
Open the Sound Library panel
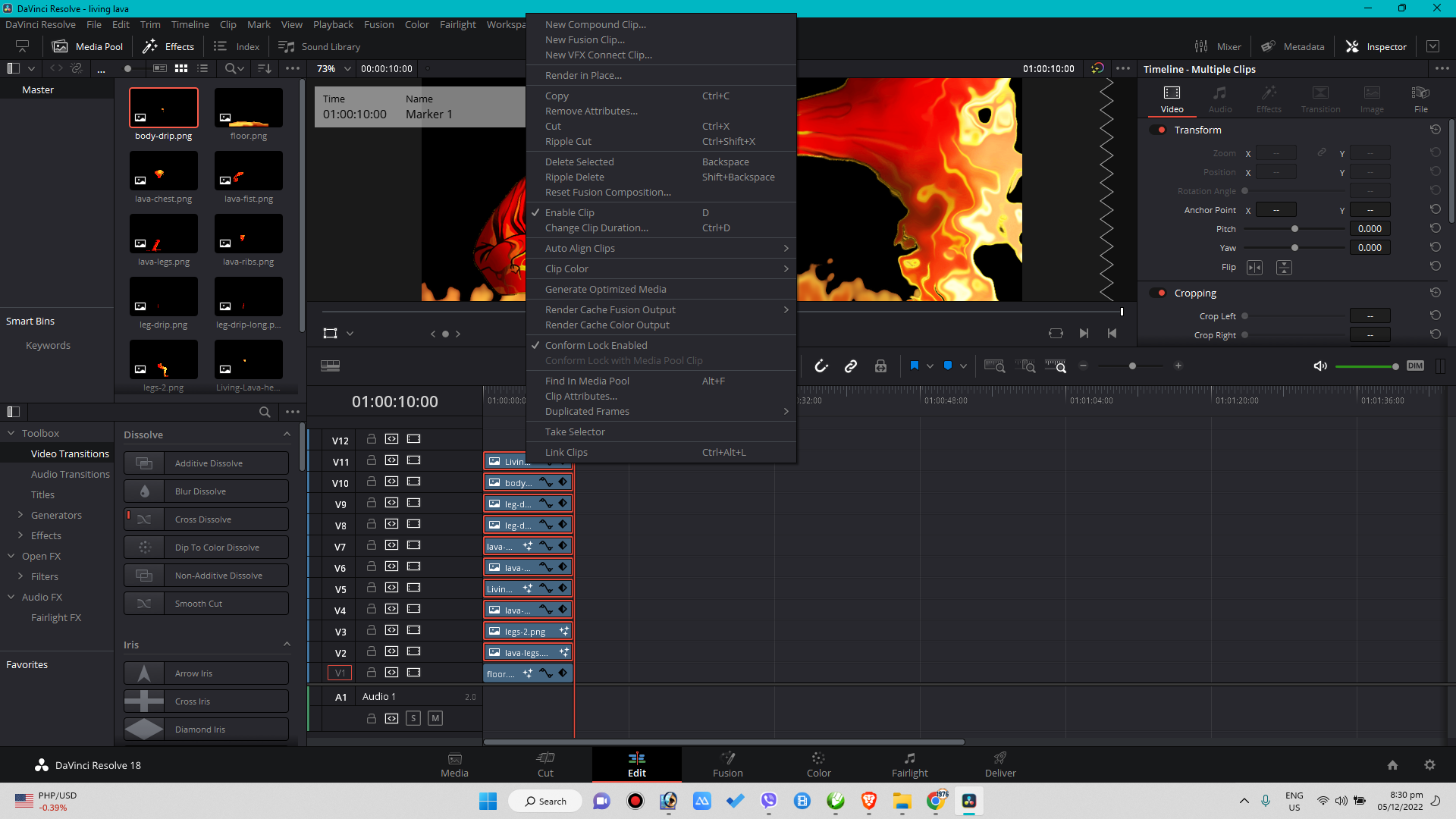point(319,46)
